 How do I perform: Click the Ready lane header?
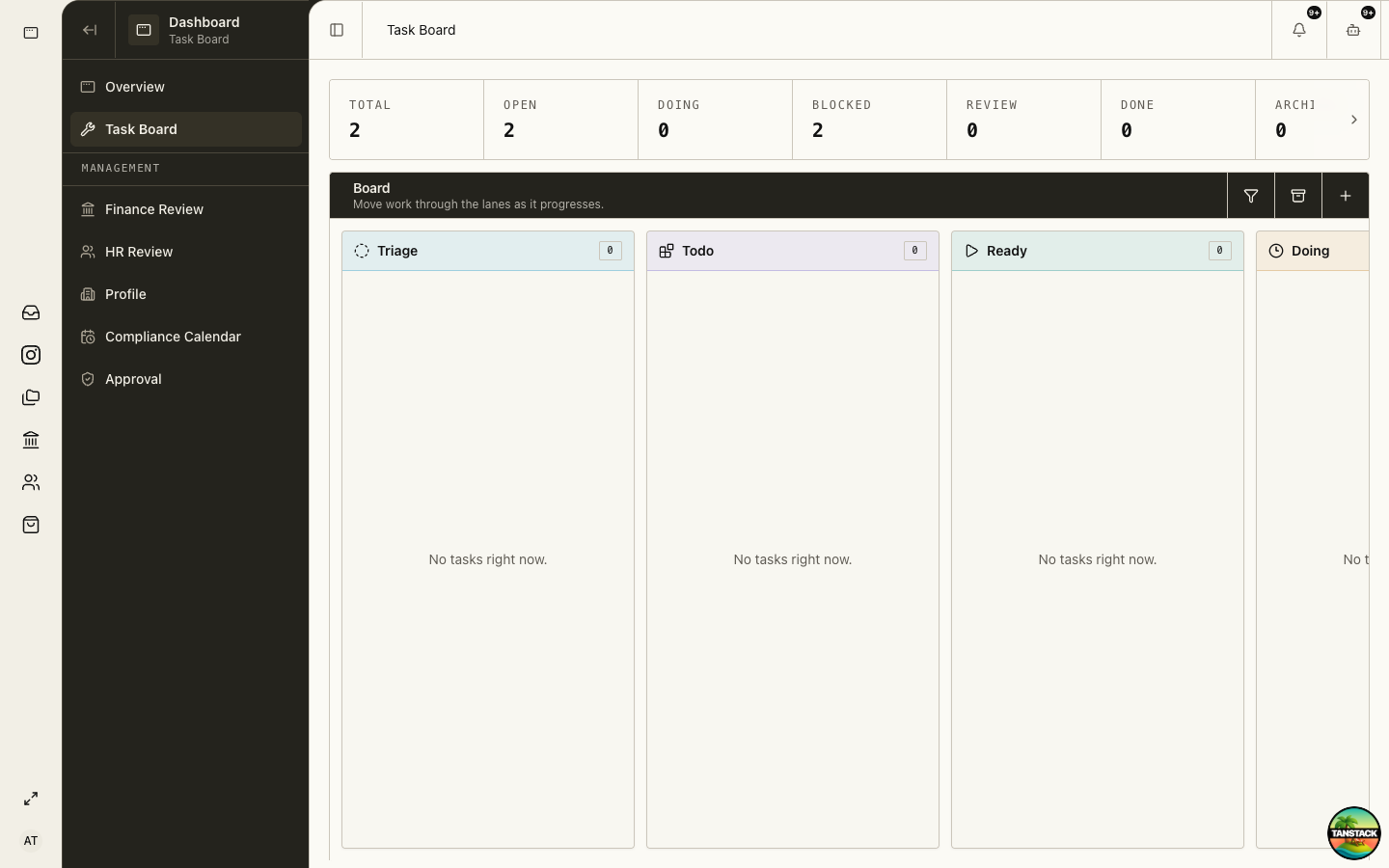[1098, 251]
